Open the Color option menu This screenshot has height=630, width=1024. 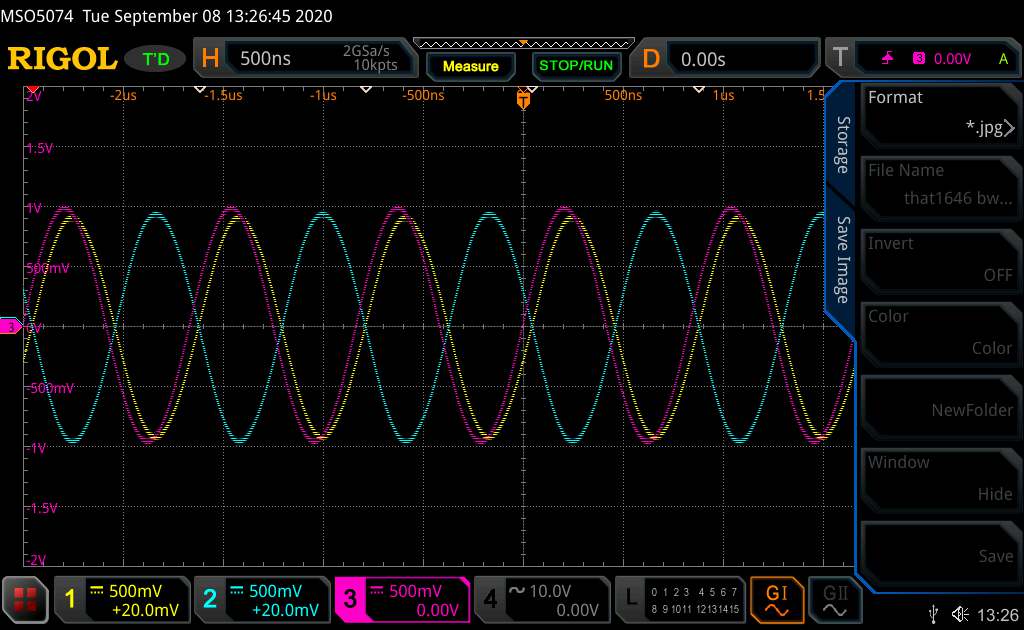938,332
